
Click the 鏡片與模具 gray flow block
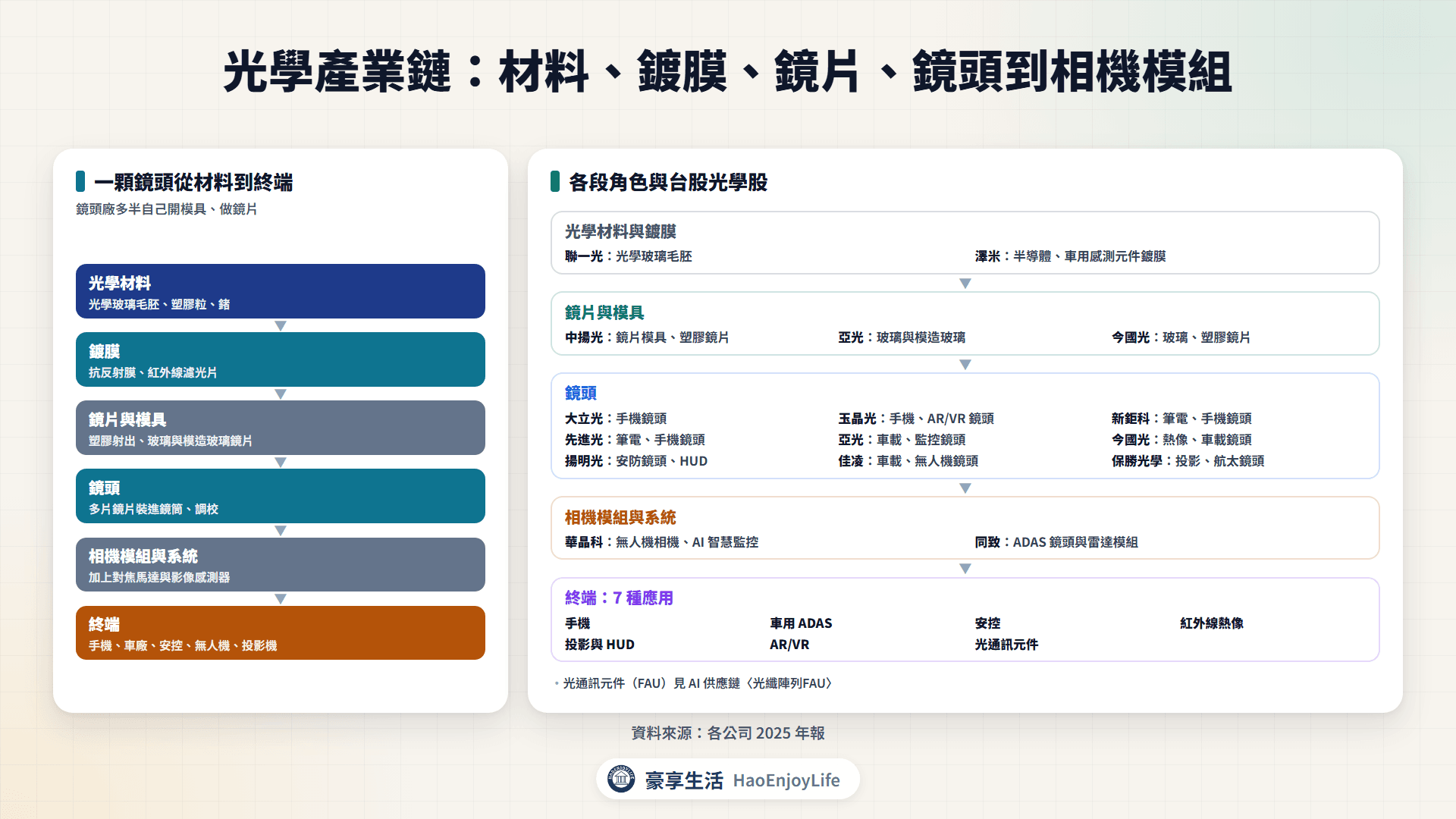[x=281, y=428]
